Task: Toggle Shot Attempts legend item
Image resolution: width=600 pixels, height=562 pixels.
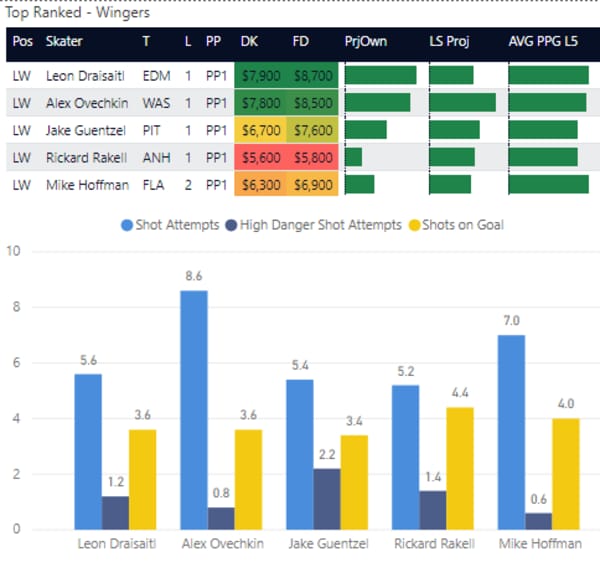Action: click(170, 225)
